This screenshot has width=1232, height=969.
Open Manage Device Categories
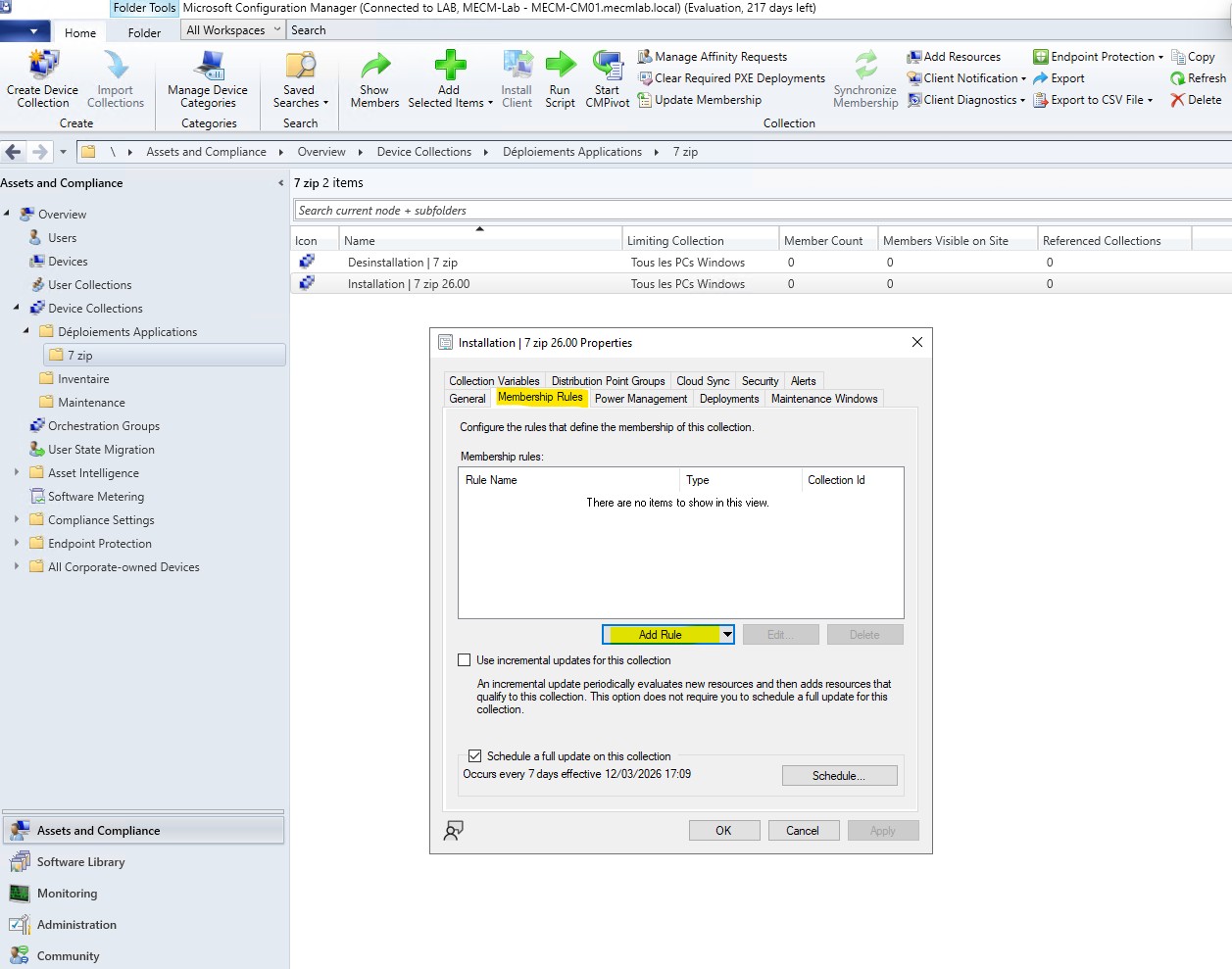[x=206, y=78]
